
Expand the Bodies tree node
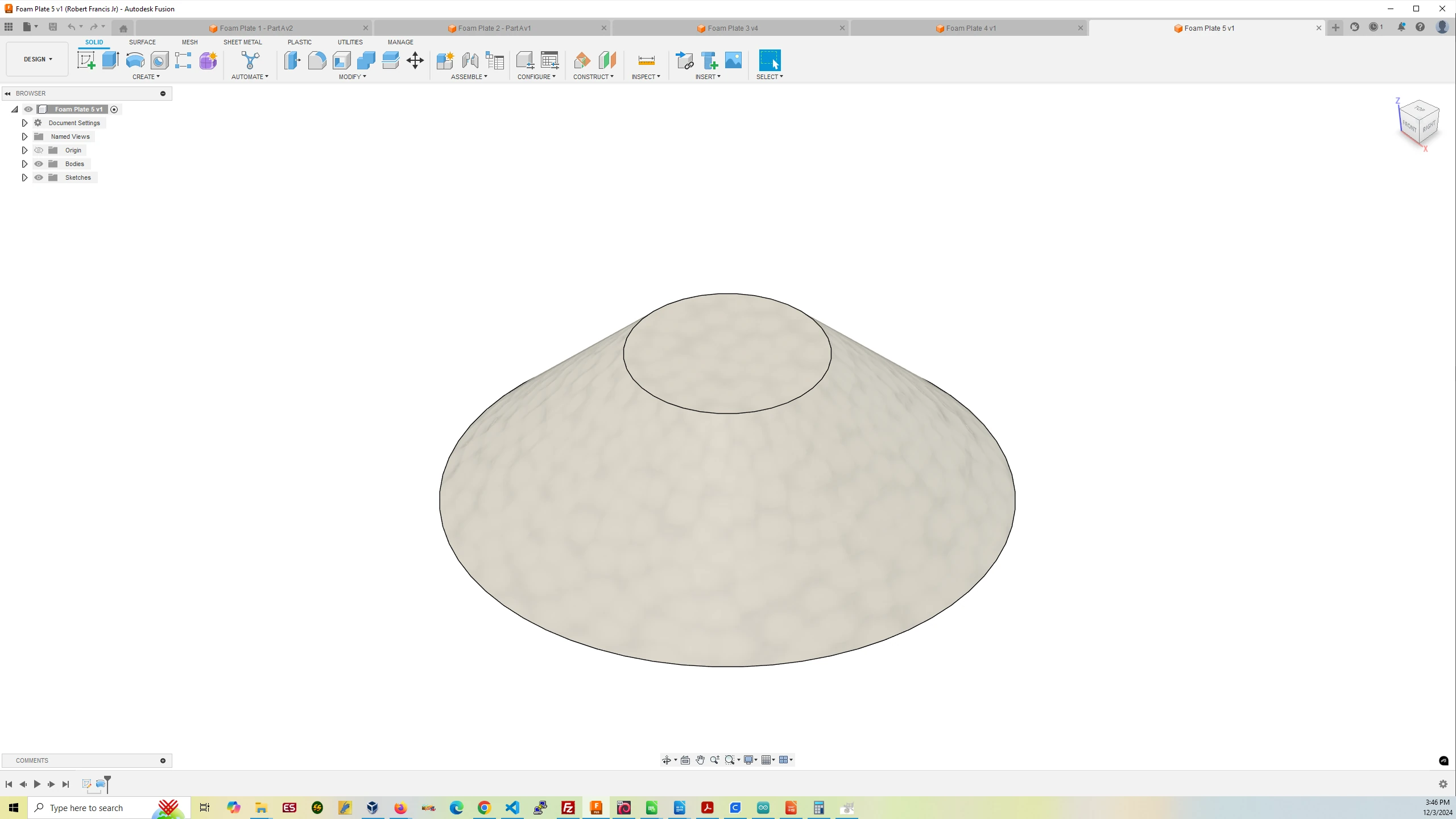[24, 164]
